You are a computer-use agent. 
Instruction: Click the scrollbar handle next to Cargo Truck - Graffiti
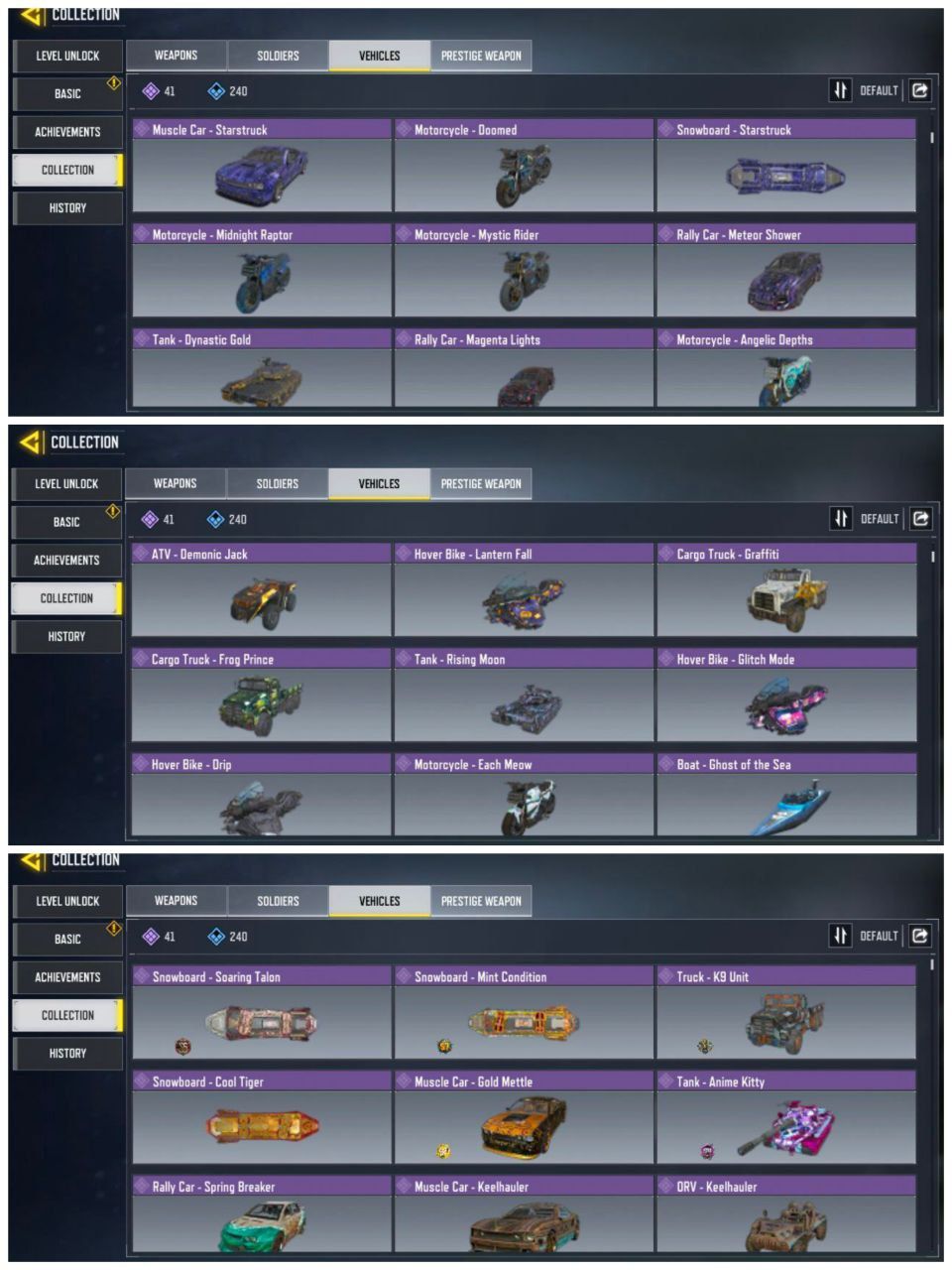coord(932,558)
